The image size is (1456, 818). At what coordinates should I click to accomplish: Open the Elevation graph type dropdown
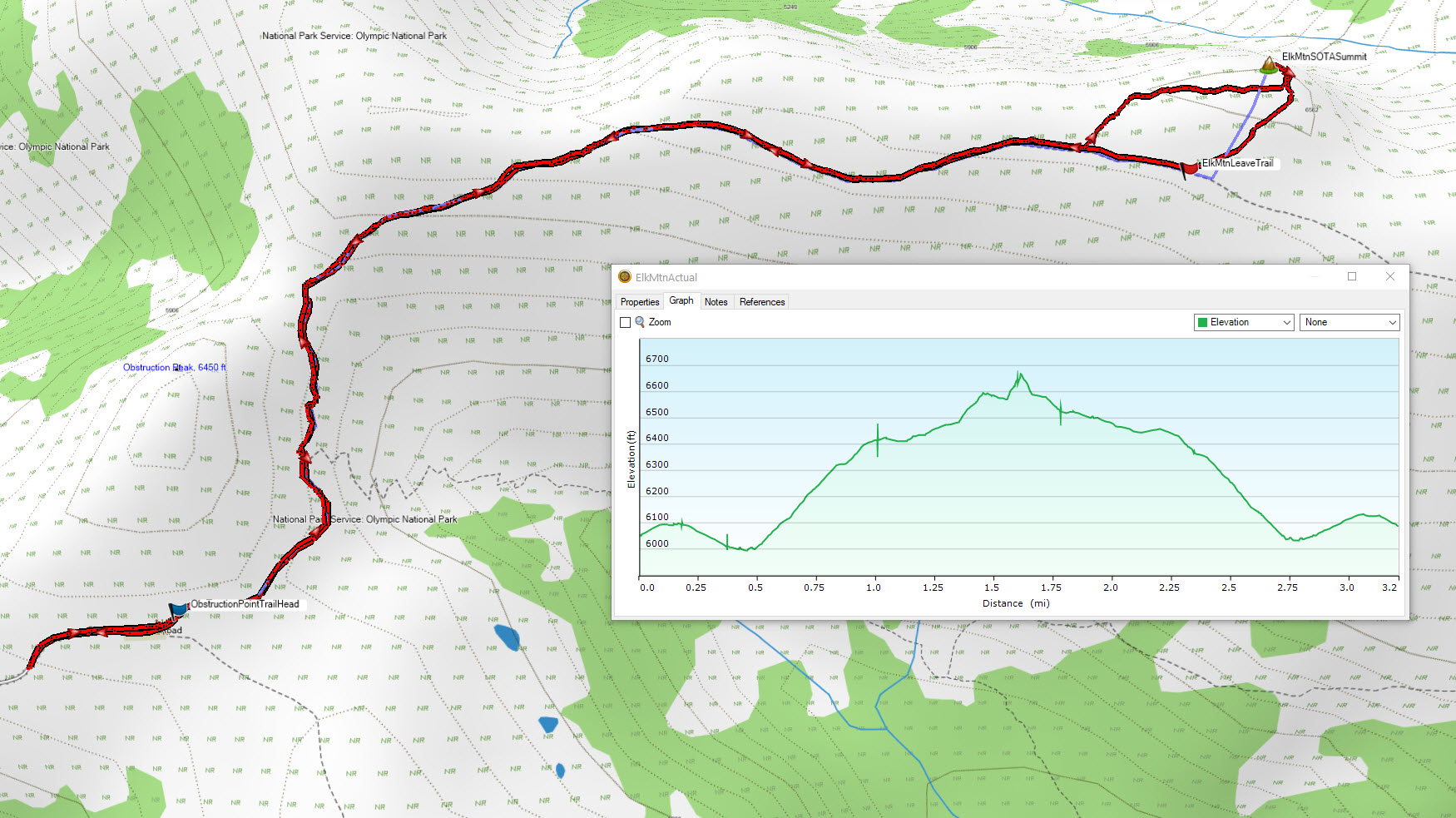(x=1244, y=323)
